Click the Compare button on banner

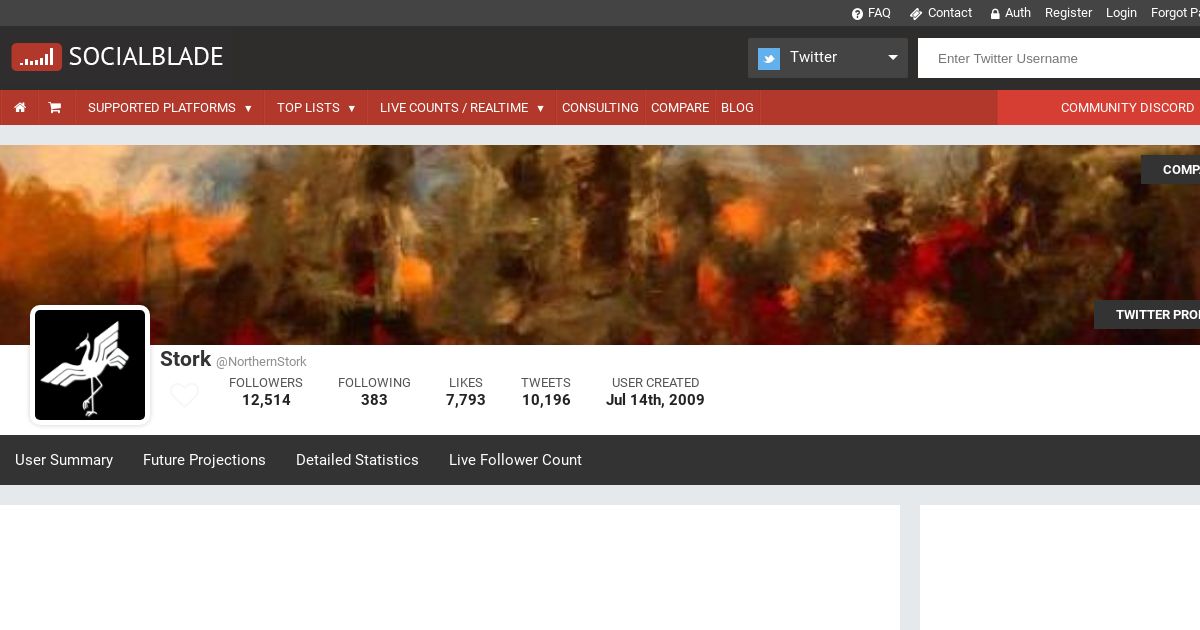tap(1171, 169)
